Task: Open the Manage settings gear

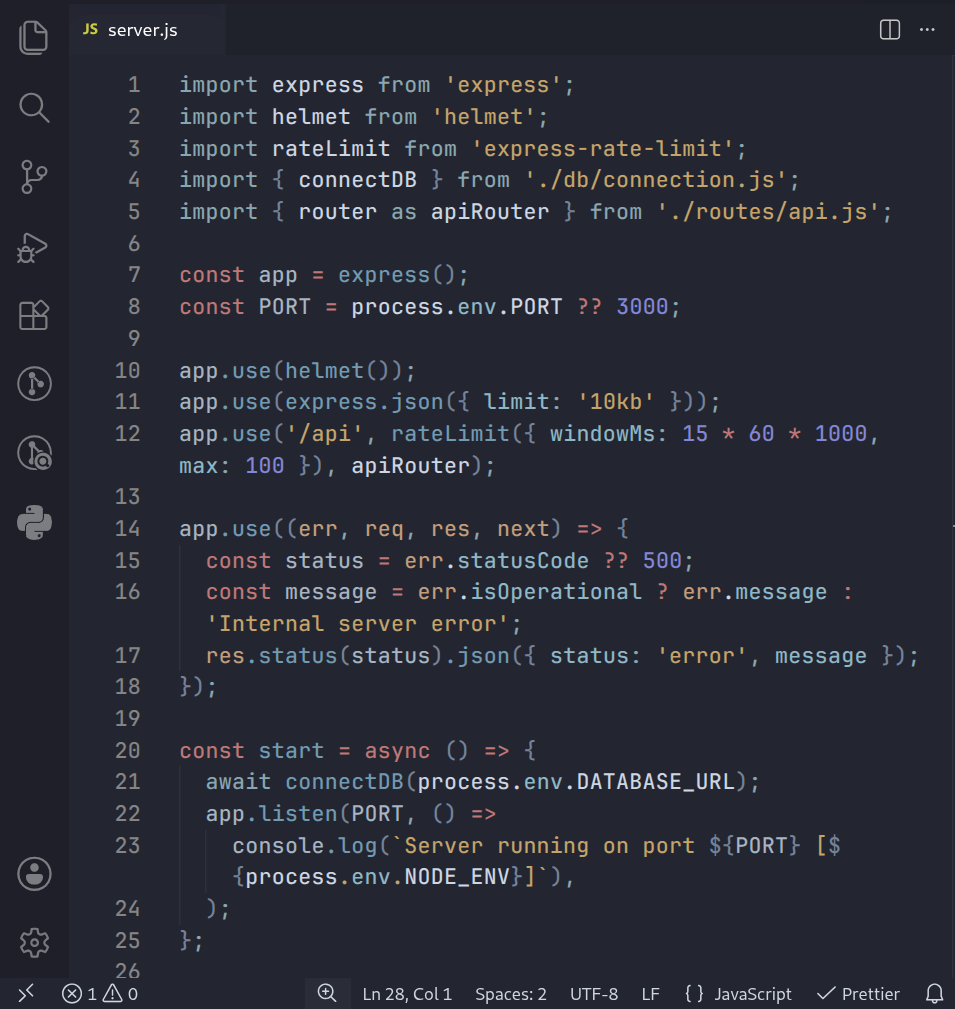Action: tap(34, 943)
